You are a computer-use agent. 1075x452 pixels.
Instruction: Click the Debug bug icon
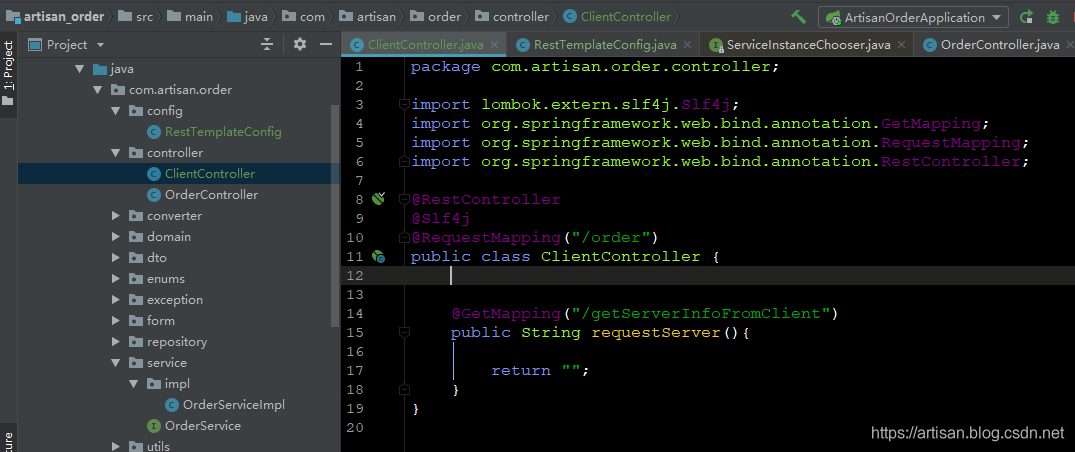(x=1052, y=17)
